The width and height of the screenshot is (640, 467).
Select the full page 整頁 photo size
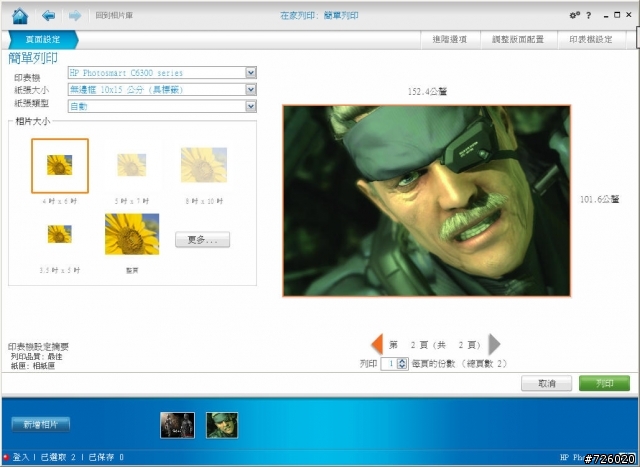coord(132,234)
